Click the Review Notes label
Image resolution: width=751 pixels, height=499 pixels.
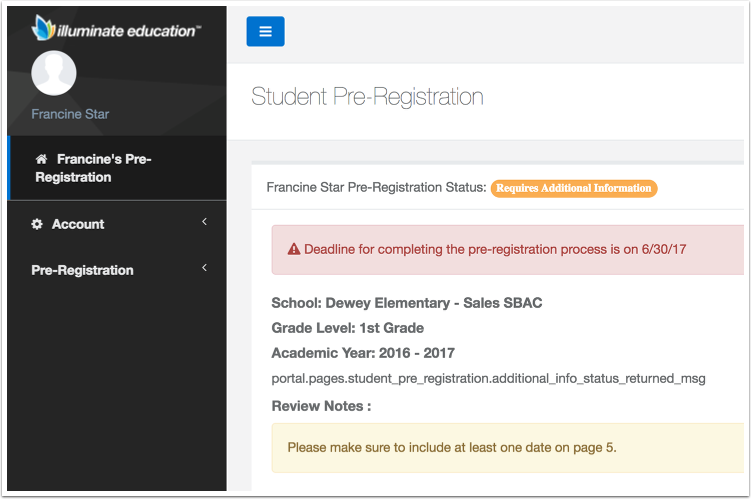tap(321, 406)
